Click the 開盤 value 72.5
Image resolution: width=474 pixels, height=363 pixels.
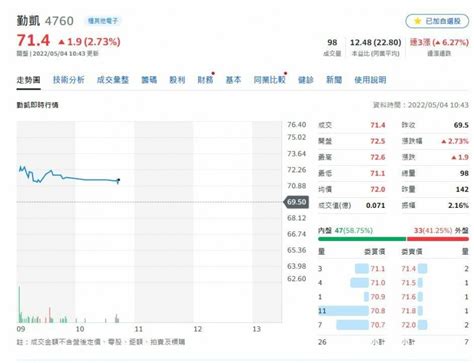pyautogui.click(x=378, y=141)
